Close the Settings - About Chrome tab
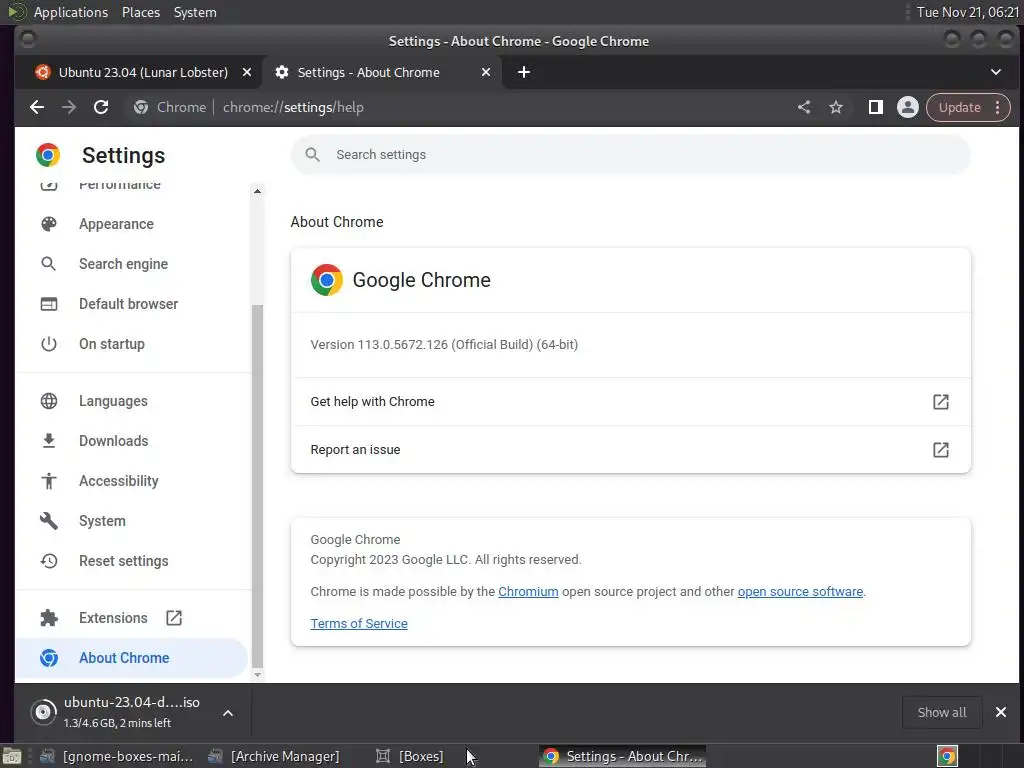The height and width of the screenshot is (768, 1024). point(486,72)
